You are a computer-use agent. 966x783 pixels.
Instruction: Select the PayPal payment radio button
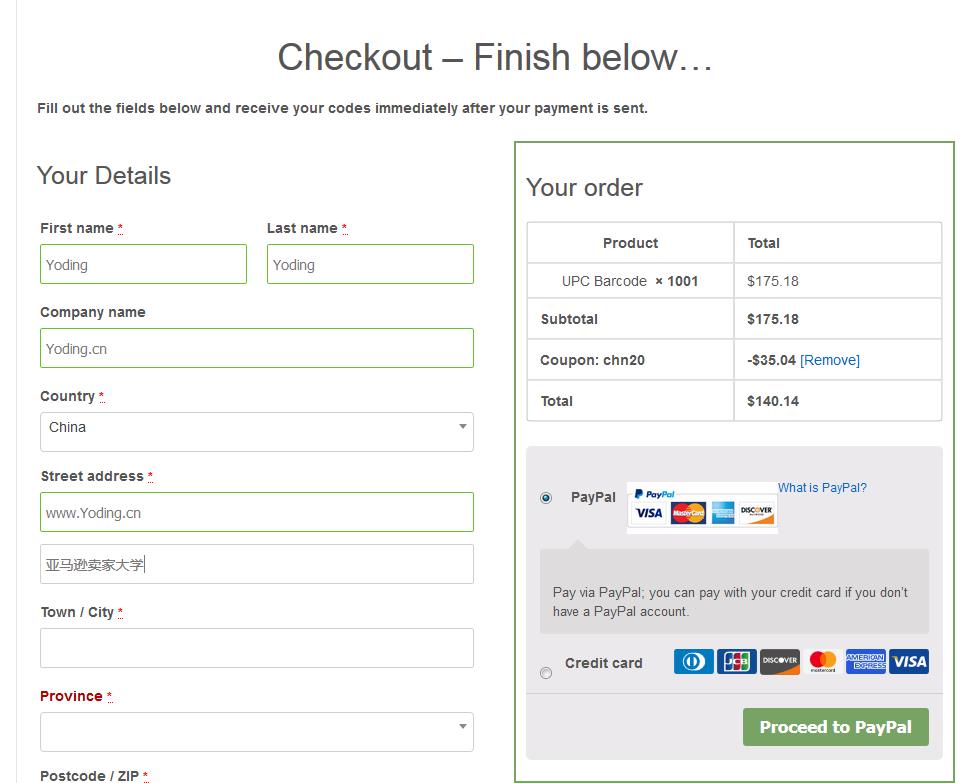tap(546, 497)
